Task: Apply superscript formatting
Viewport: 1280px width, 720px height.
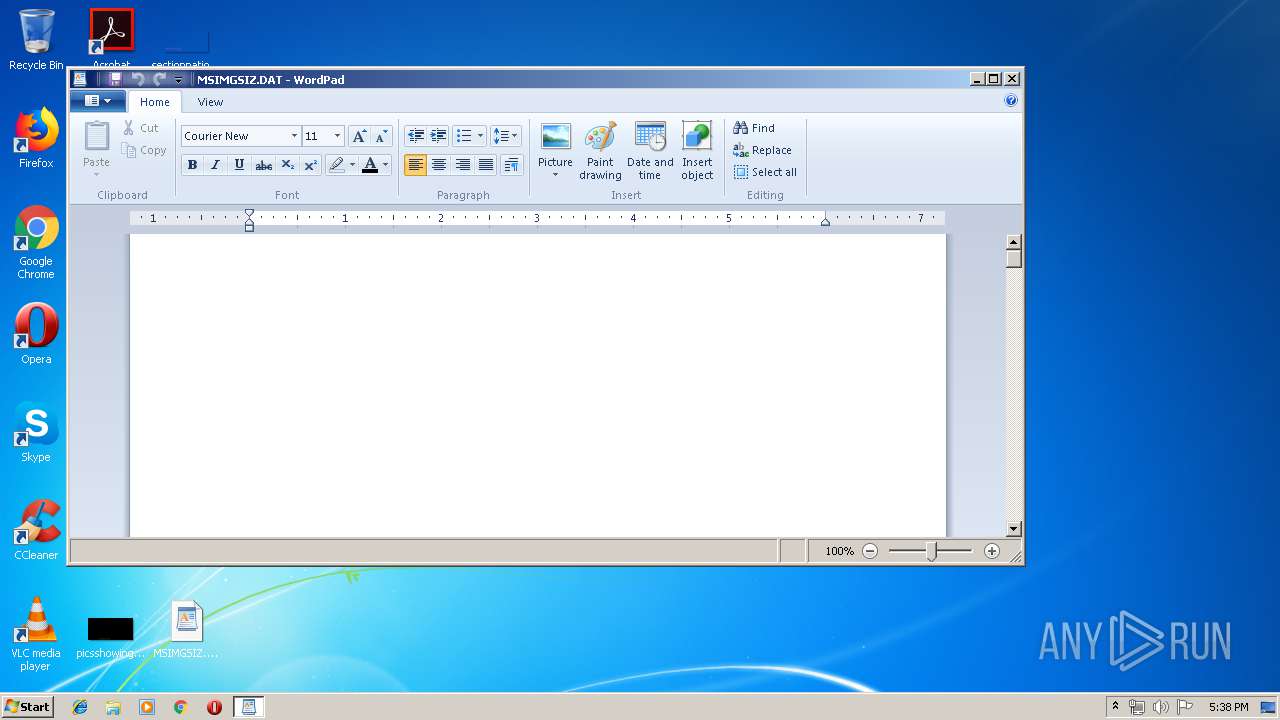Action: tap(310, 165)
